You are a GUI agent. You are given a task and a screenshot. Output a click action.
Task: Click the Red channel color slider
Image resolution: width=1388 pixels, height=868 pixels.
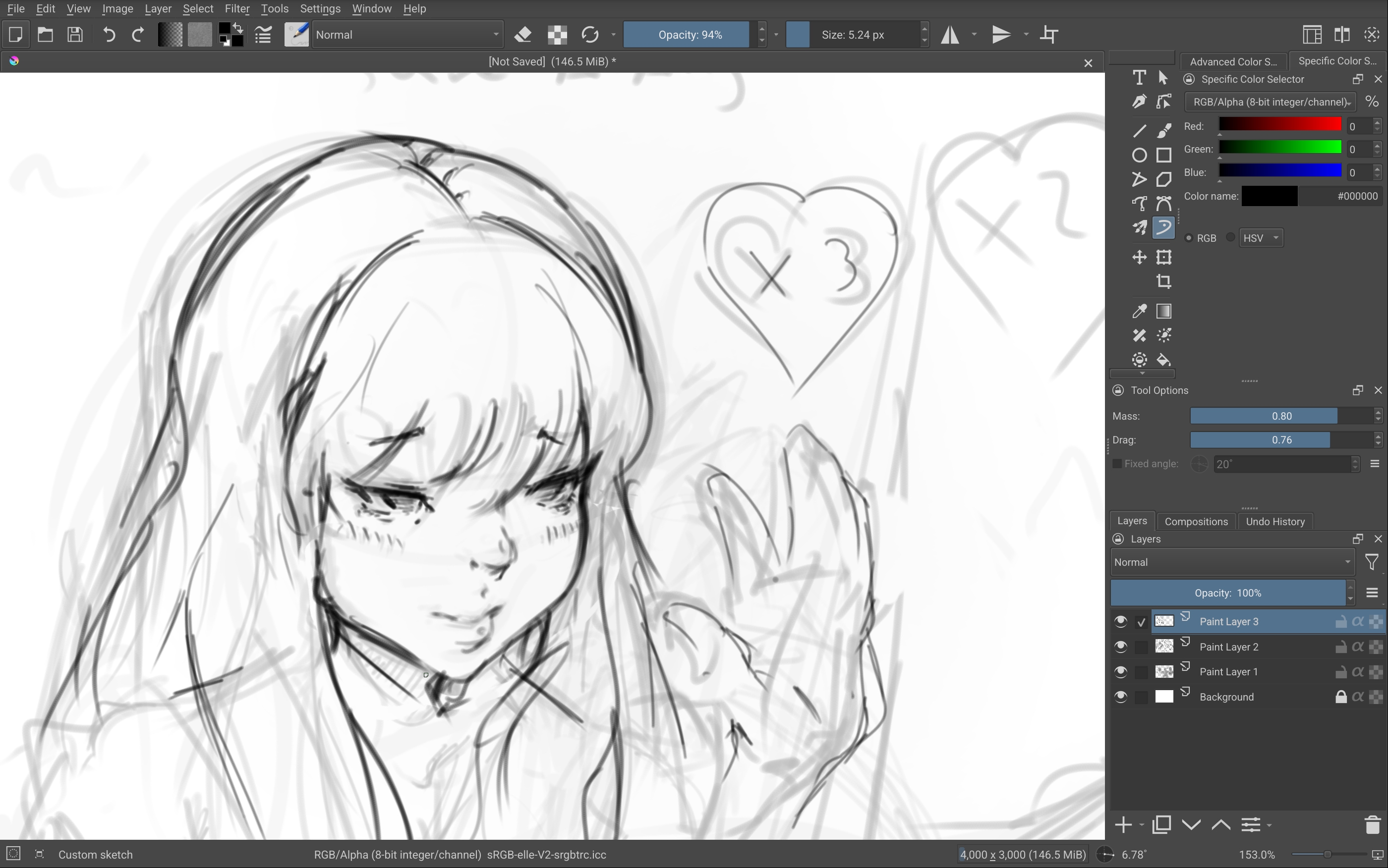(x=1280, y=124)
